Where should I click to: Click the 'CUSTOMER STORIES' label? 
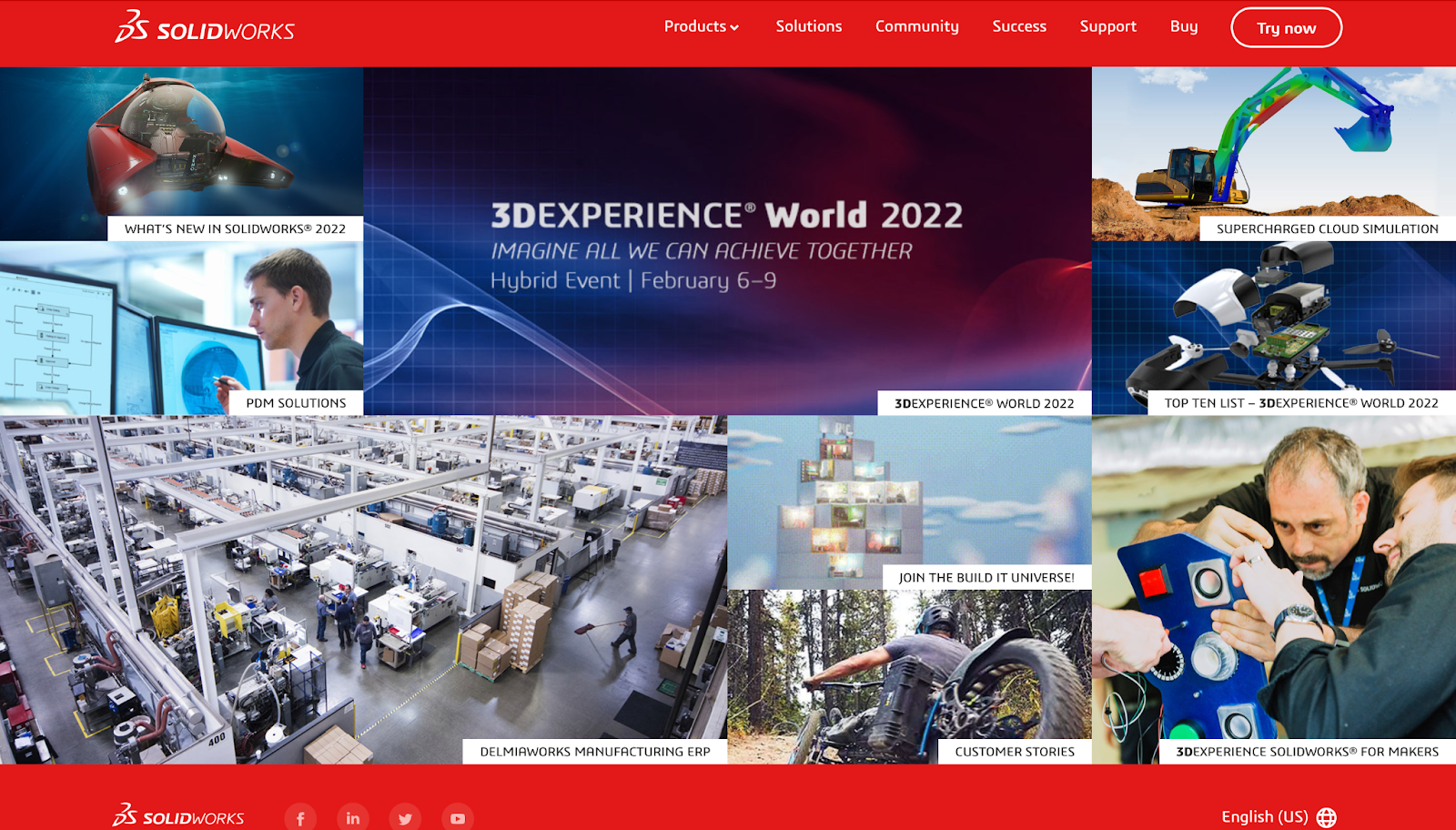pyautogui.click(x=1015, y=752)
